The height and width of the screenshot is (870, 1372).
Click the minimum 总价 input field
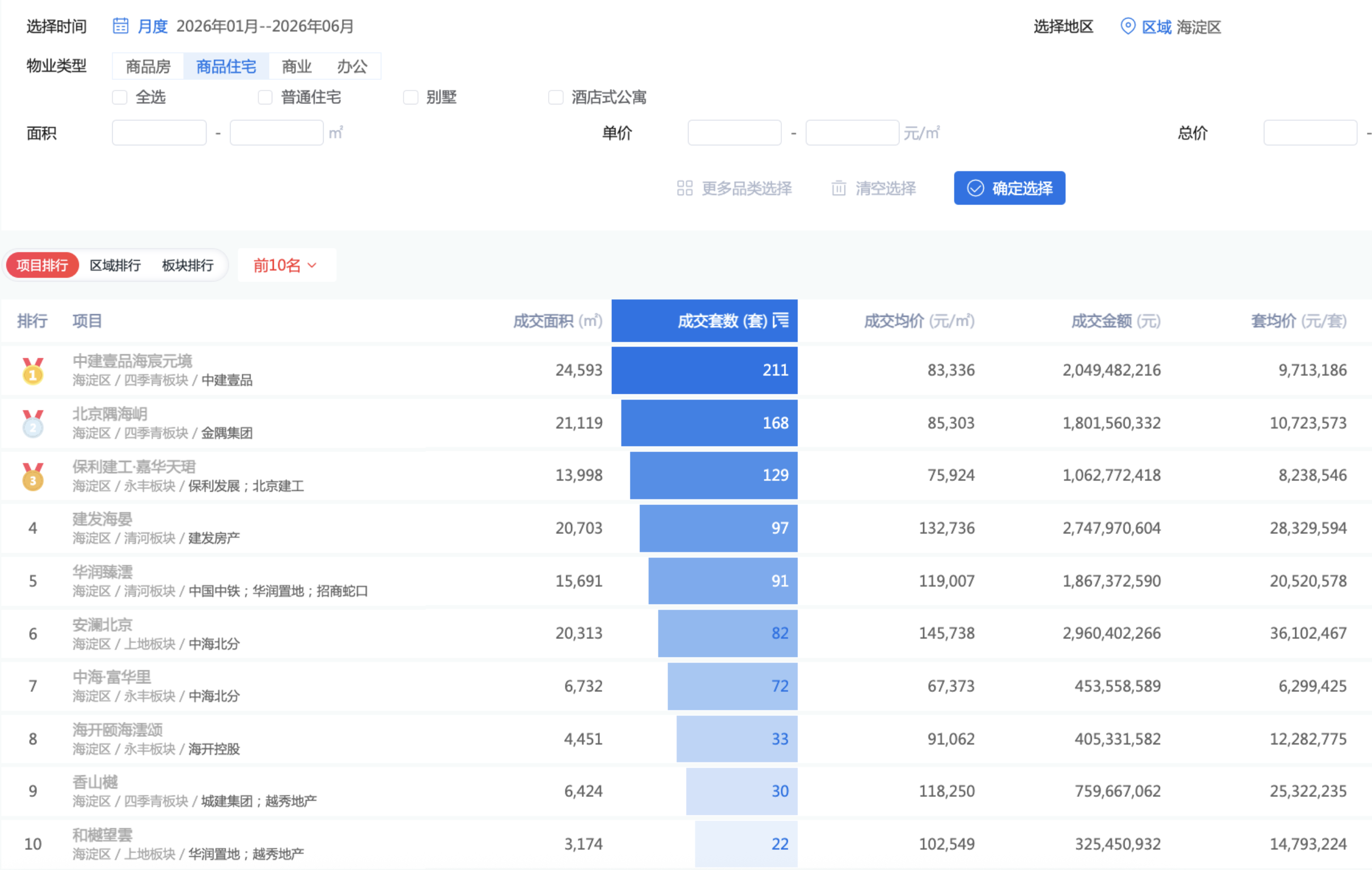pyautogui.click(x=1311, y=133)
